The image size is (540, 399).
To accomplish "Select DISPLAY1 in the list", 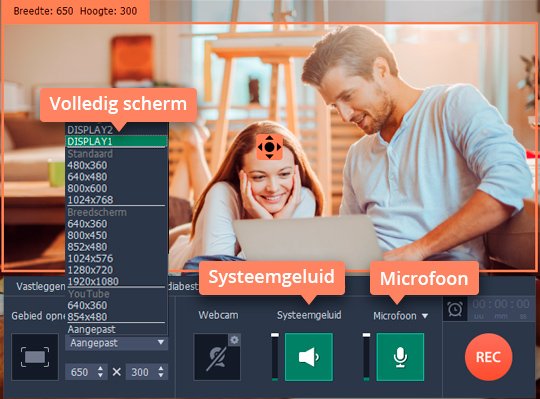I will pyautogui.click(x=116, y=141).
